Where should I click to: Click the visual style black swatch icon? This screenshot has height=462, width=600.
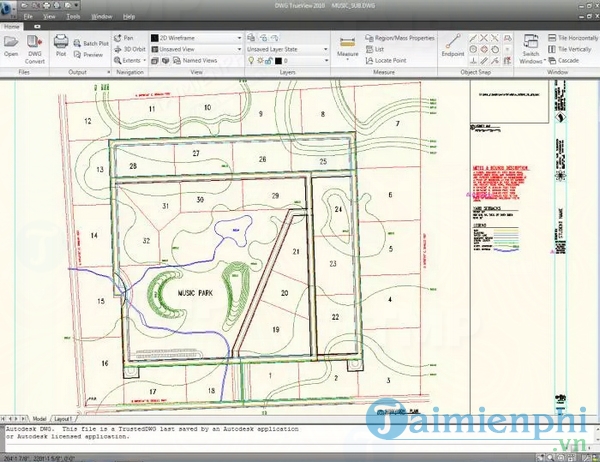click(155, 38)
